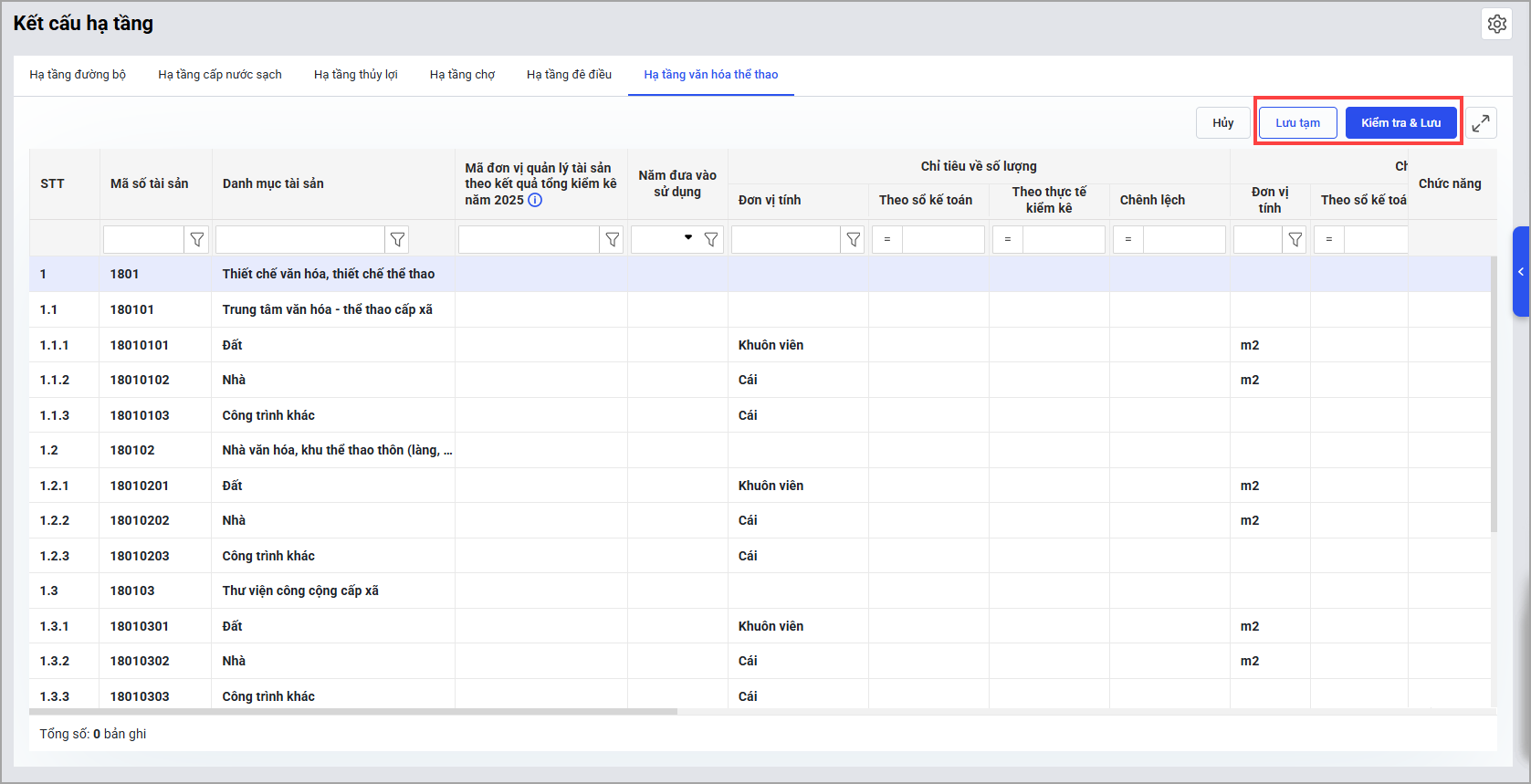This screenshot has width=1531, height=784.
Task: Open filter icon for Danh mục tài sản
Action: click(397, 239)
